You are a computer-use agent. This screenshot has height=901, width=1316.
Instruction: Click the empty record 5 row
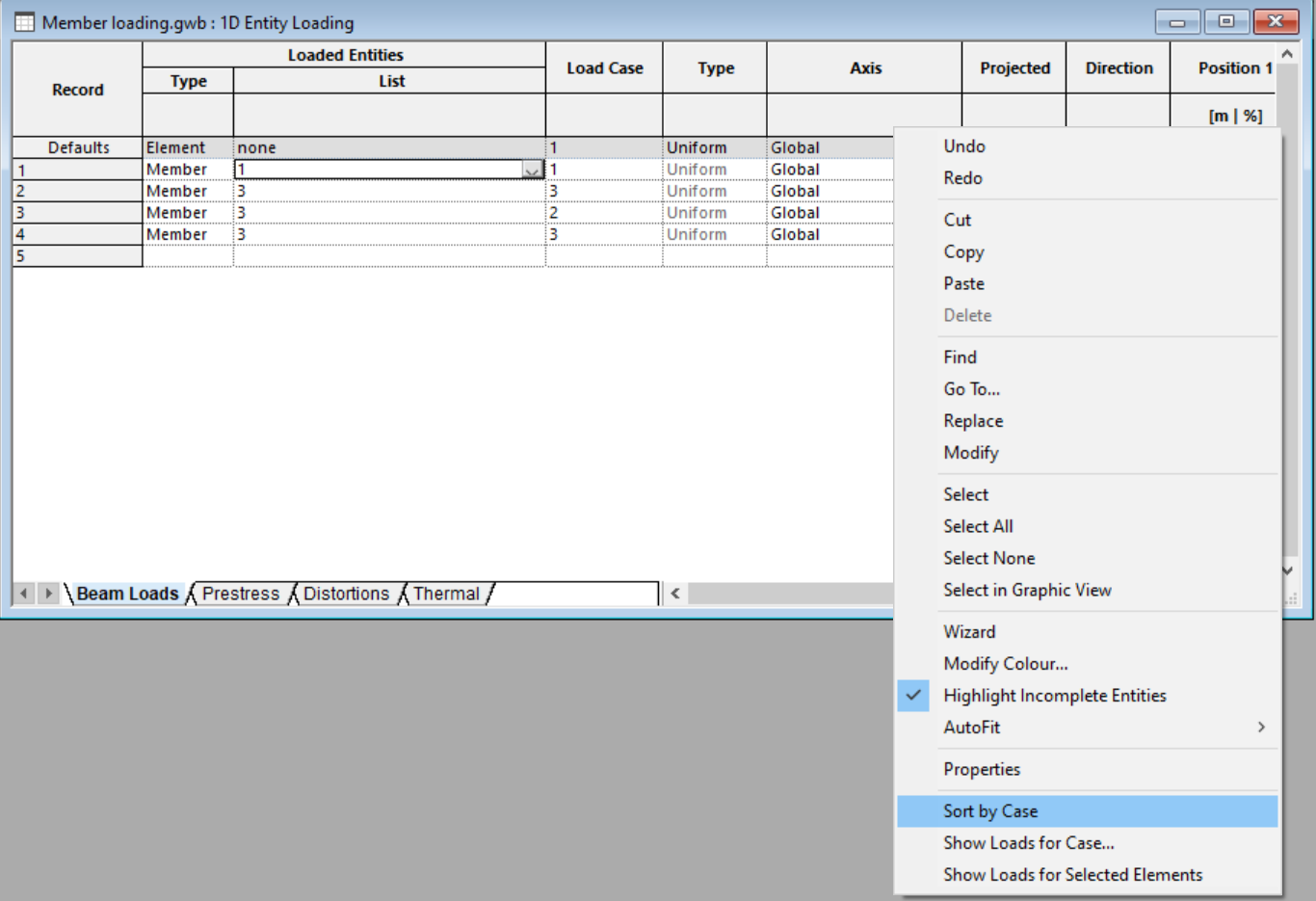click(76, 255)
